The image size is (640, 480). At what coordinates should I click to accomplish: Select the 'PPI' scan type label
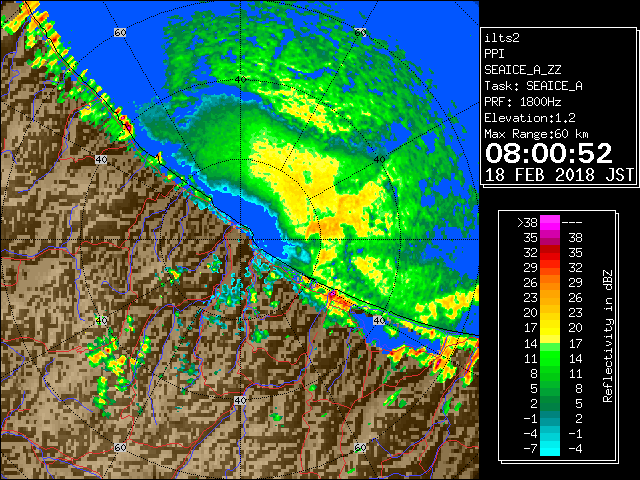[494, 54]
